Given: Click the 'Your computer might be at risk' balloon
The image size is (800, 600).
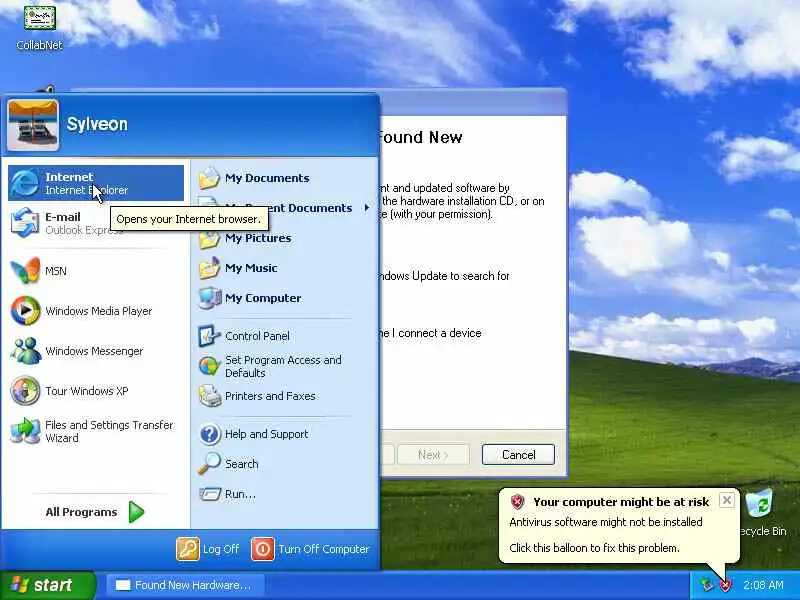Looking at the screenshot, I should coord(618,526).
